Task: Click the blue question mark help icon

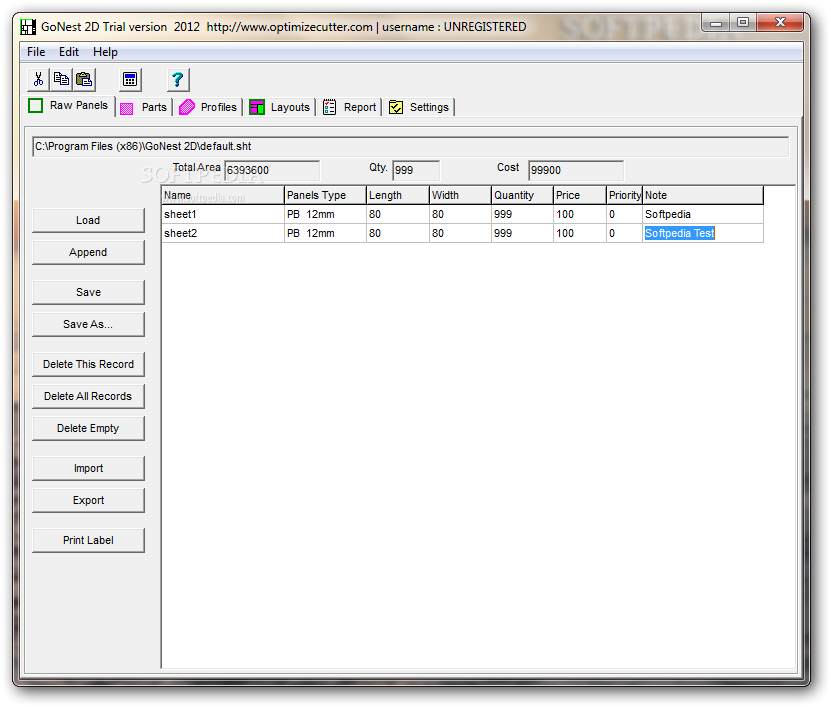Action: [x=178, y=79]
